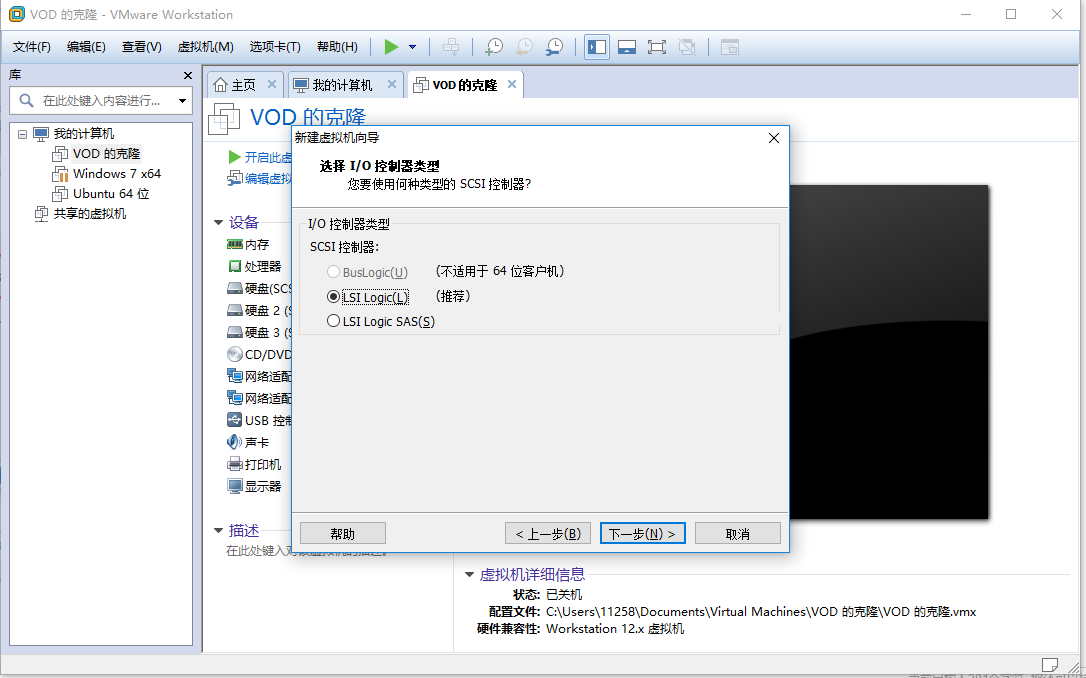This screenshot has width=1086, height=678.
Task: Collapse the 虚拟机详细信息 section
Action: pyautogui.click(x=469, y=575)
